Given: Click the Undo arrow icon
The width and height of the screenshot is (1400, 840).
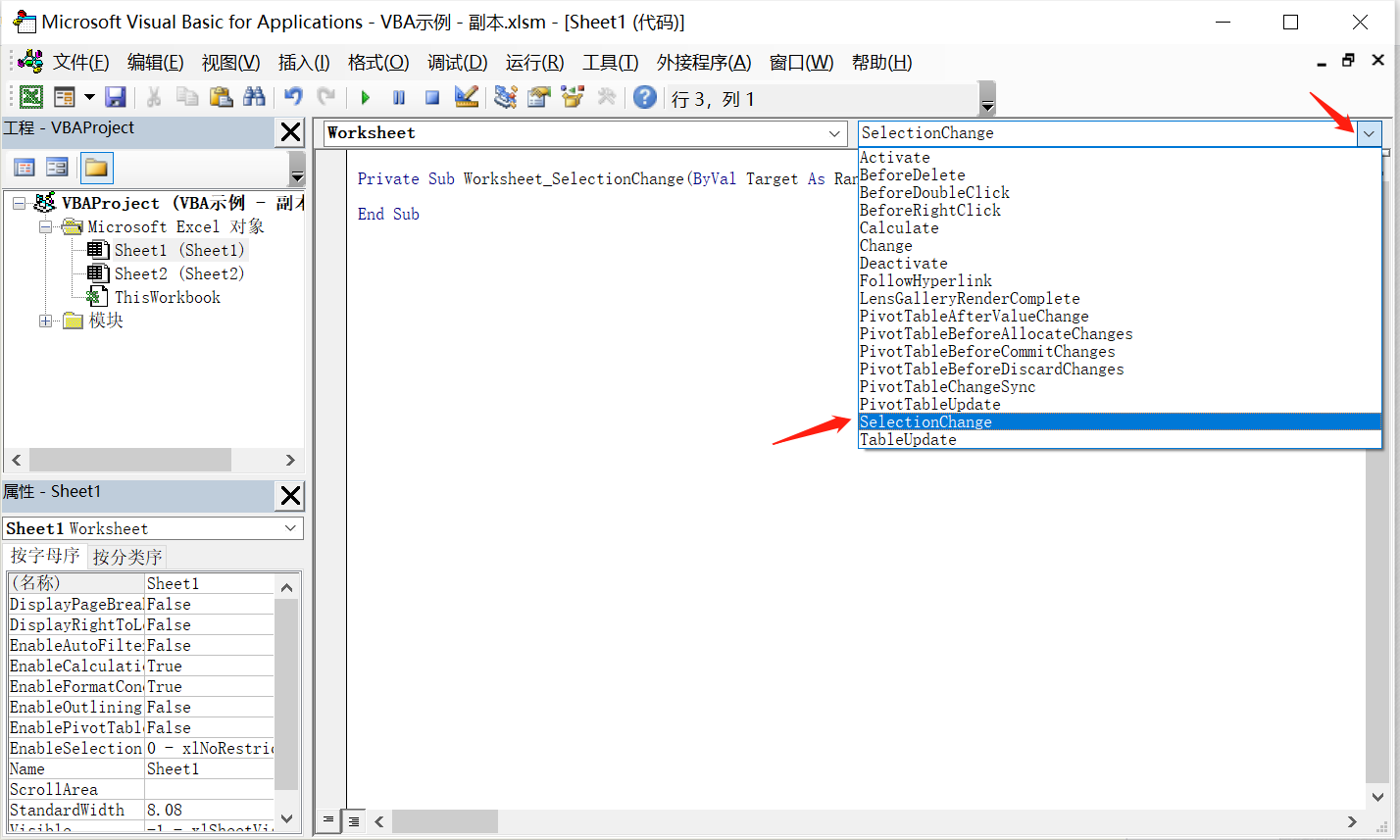Looking at the screenshot, I should point(293,97).
